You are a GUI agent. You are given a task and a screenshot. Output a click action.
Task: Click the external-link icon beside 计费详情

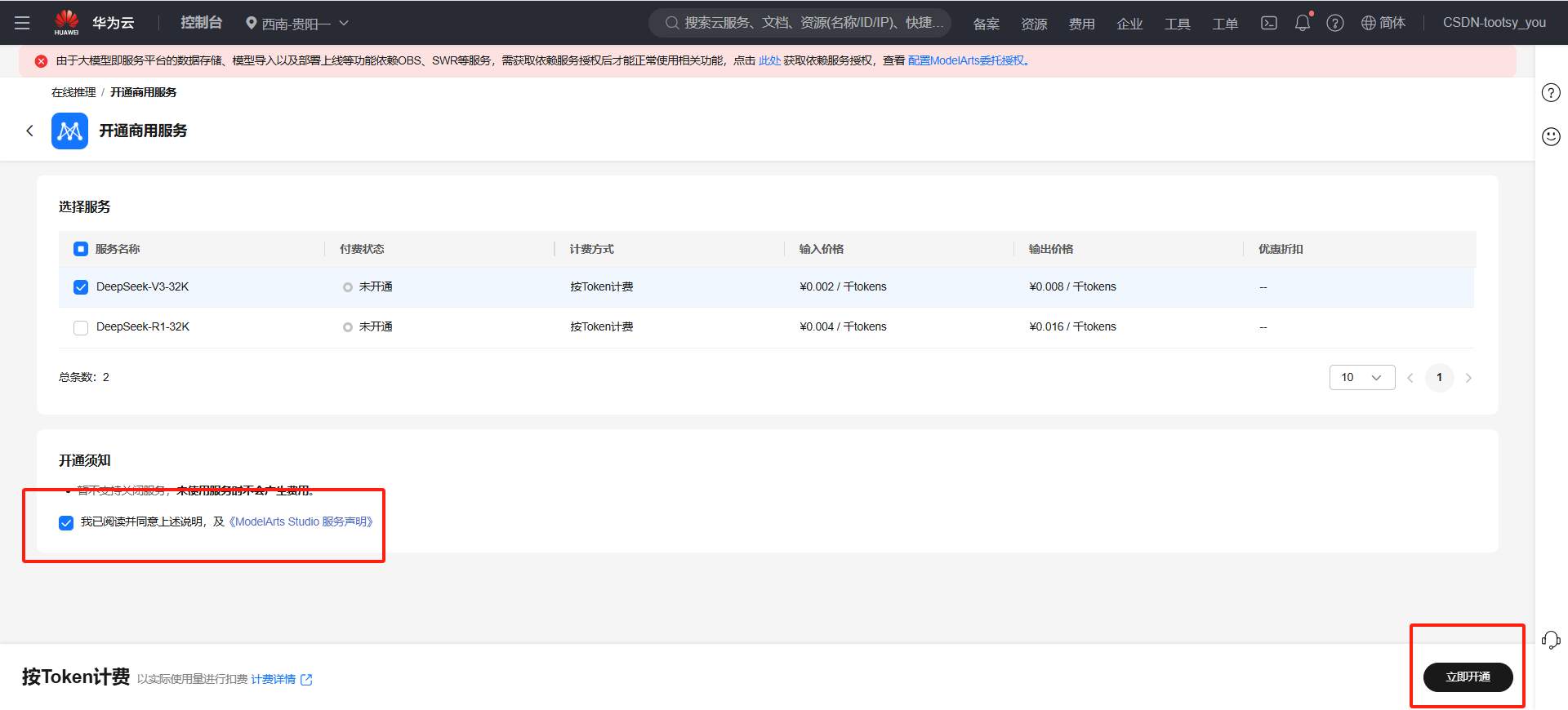[306, 679]
